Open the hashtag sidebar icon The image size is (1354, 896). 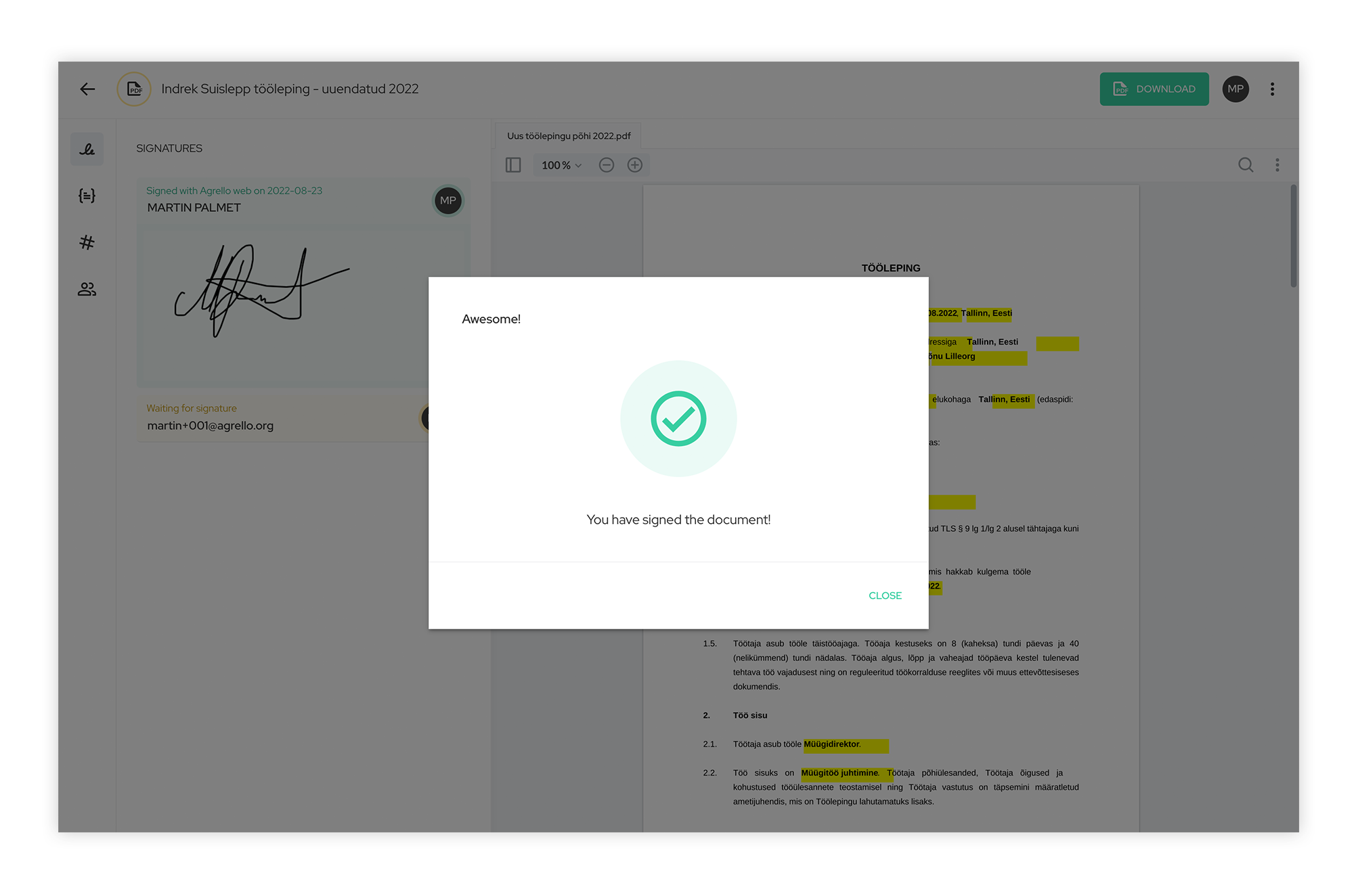87,242
